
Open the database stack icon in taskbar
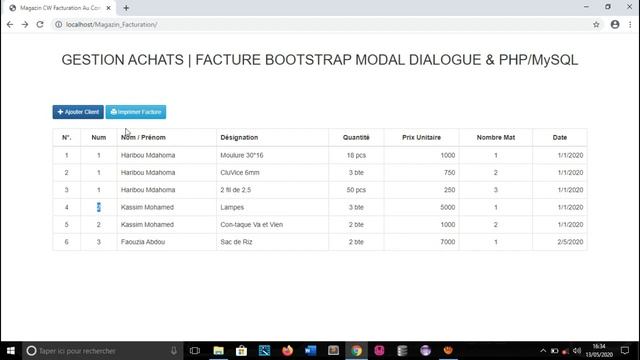click(402, 351)
